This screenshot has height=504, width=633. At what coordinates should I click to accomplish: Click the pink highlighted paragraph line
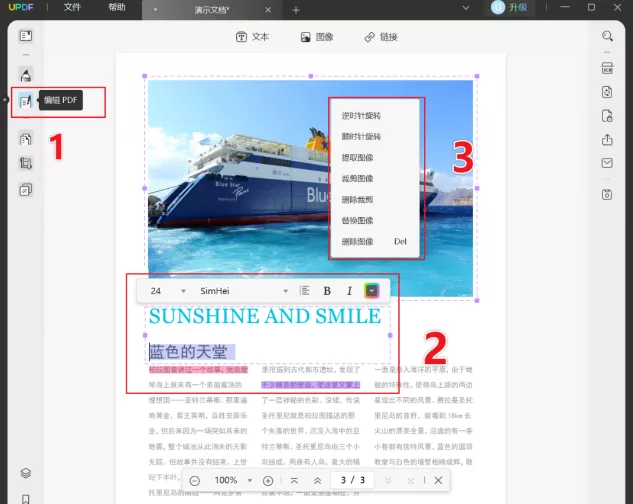point(198,370)
